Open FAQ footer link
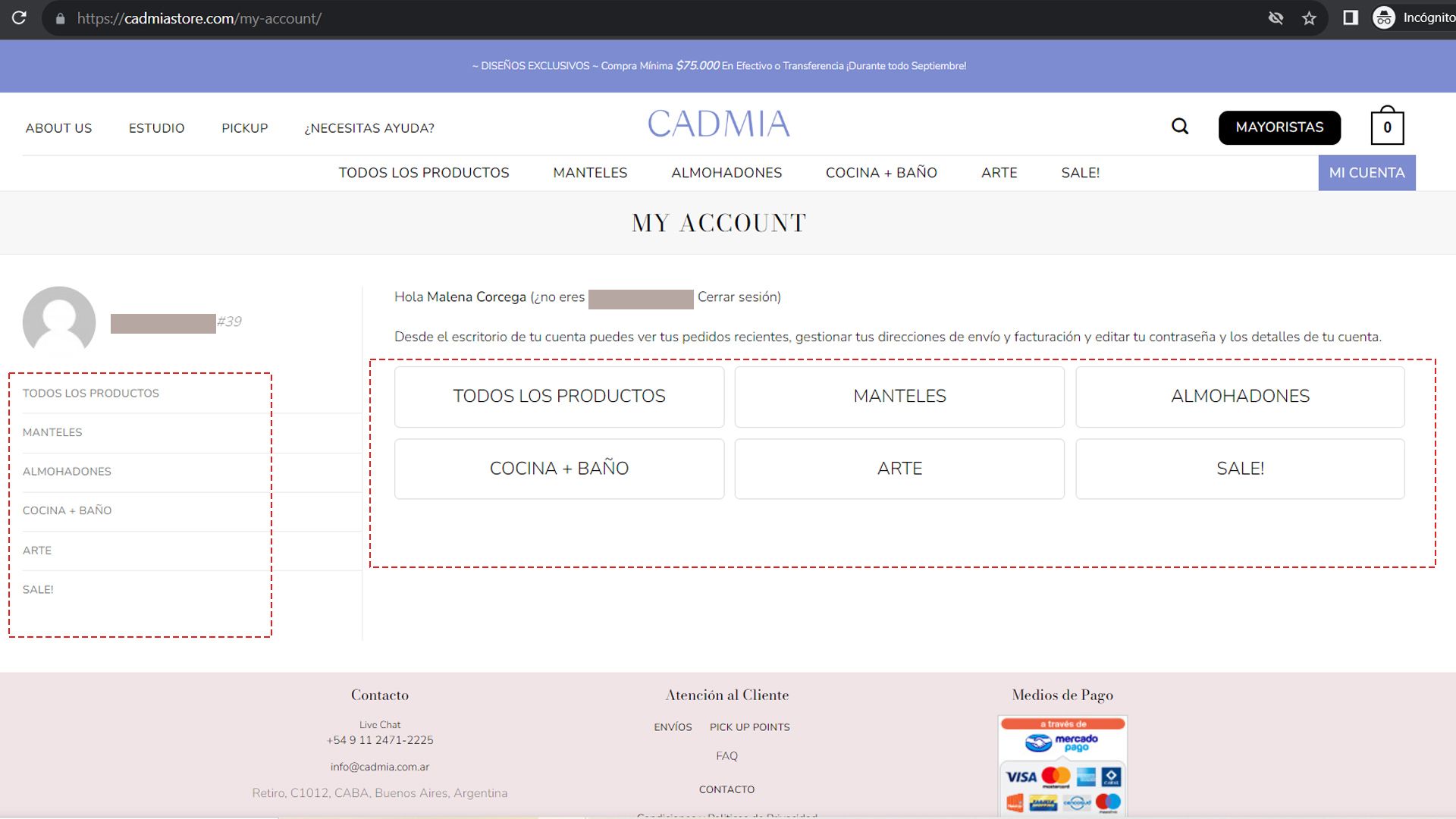 [726, 756]
